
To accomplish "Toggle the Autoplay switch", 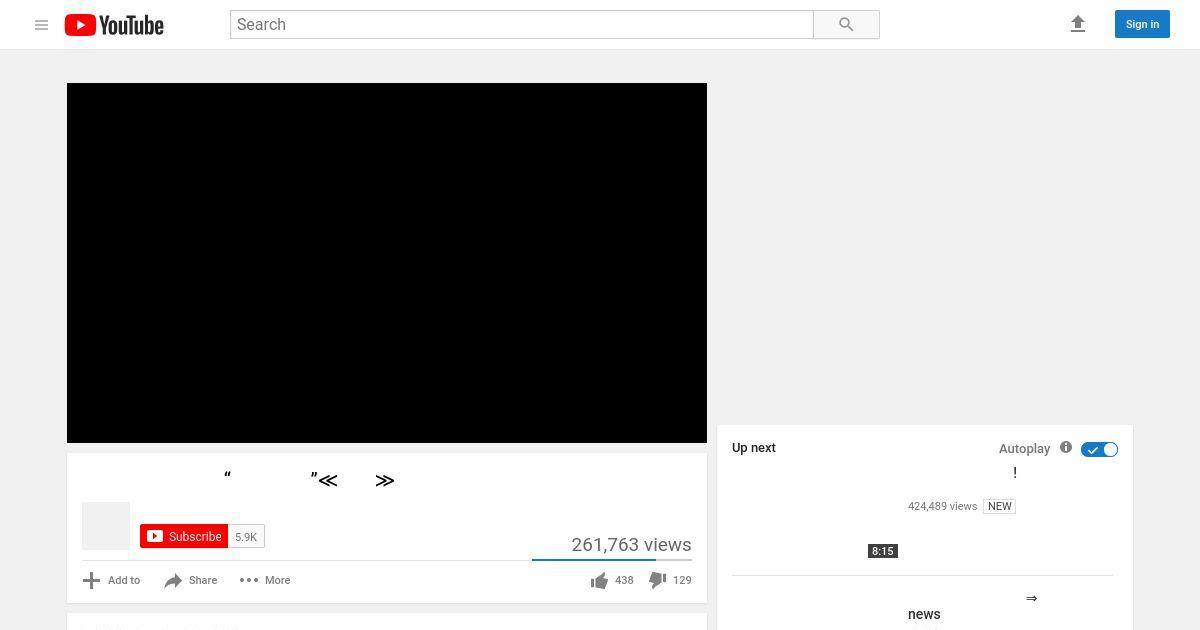I will click(1099, 449).
